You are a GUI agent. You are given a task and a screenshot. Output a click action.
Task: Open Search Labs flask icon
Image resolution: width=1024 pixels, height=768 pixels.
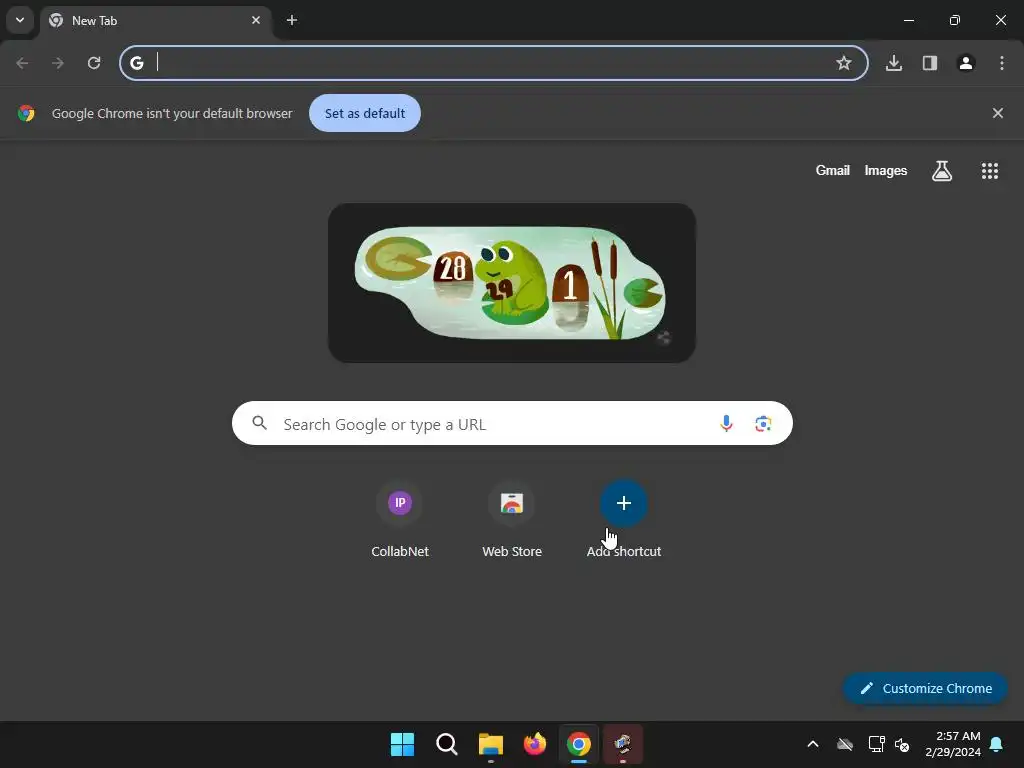(942, 171)
